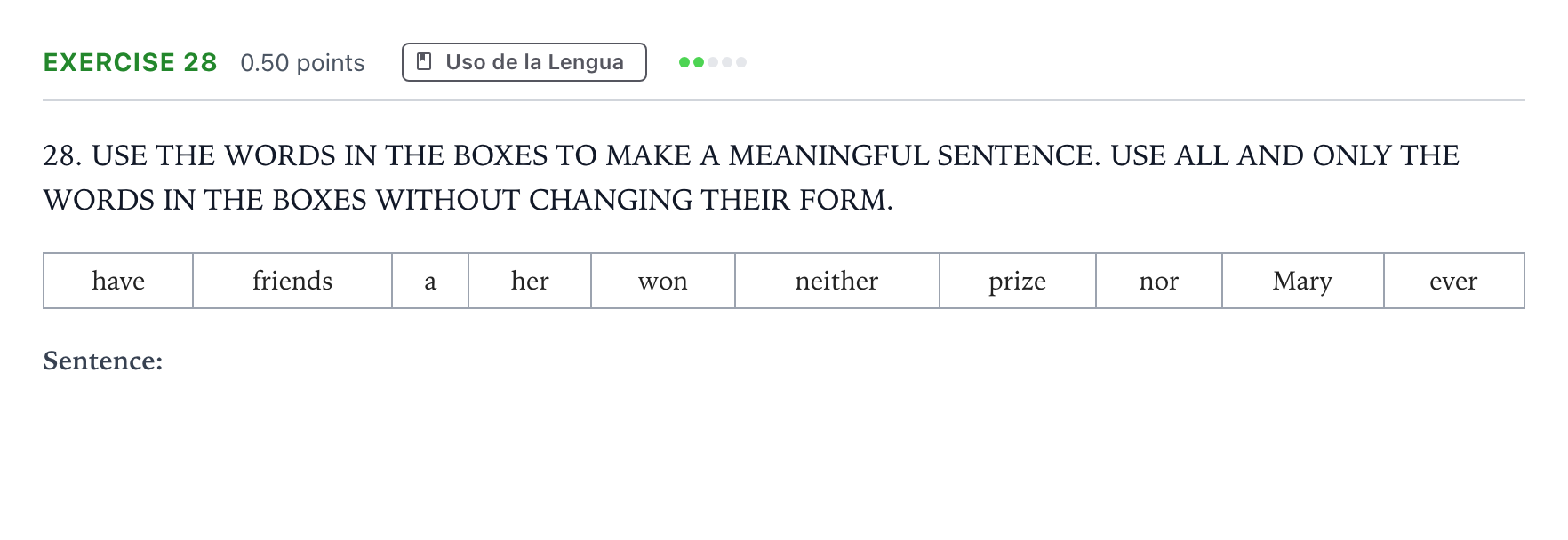This screenshot has width=1568, height=540.
Task: Select the word box 'ever'
Action: pos(1454,281)
